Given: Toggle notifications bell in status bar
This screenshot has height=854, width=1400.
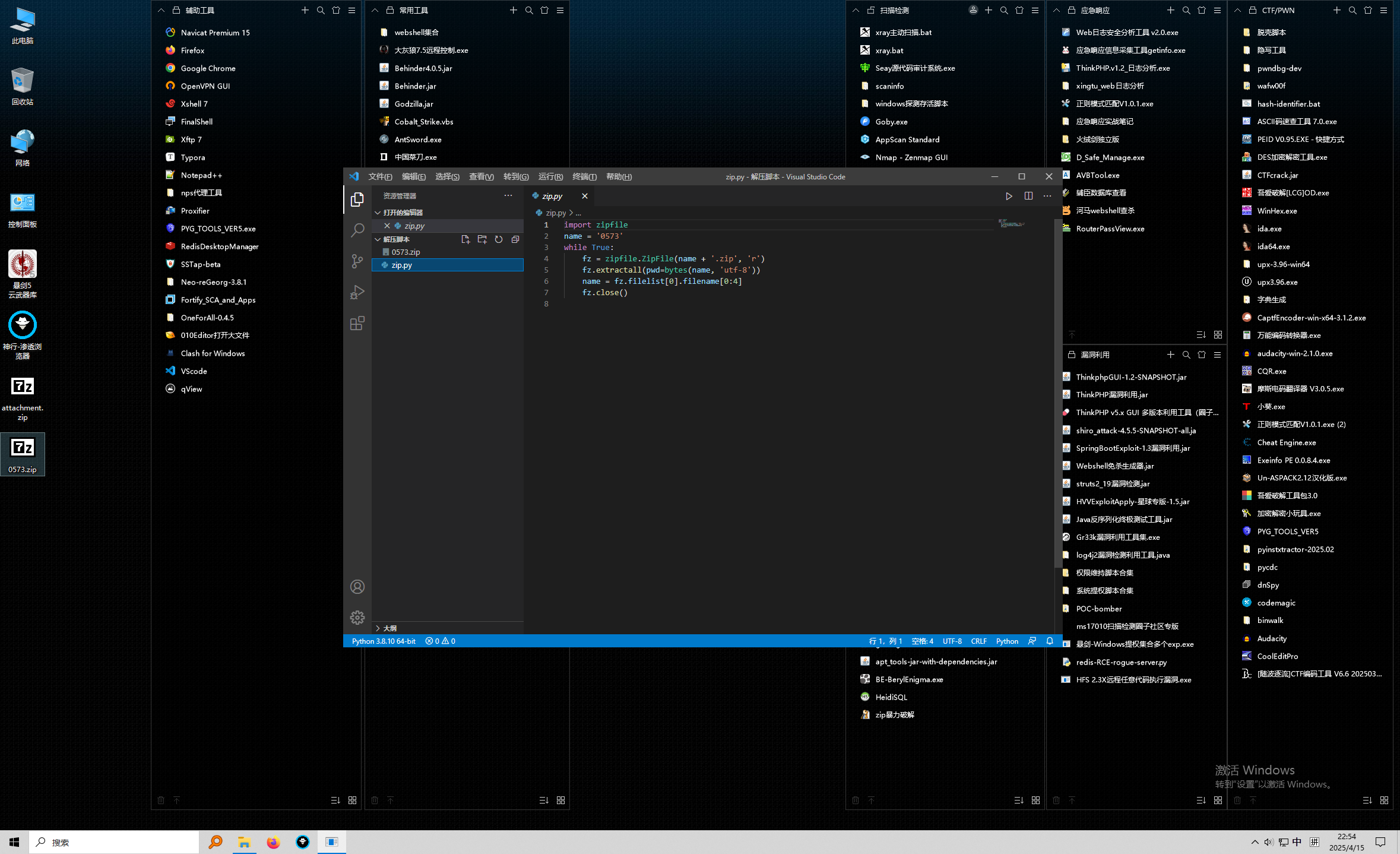Looking at the screenshot, I should pos(1050,641).
